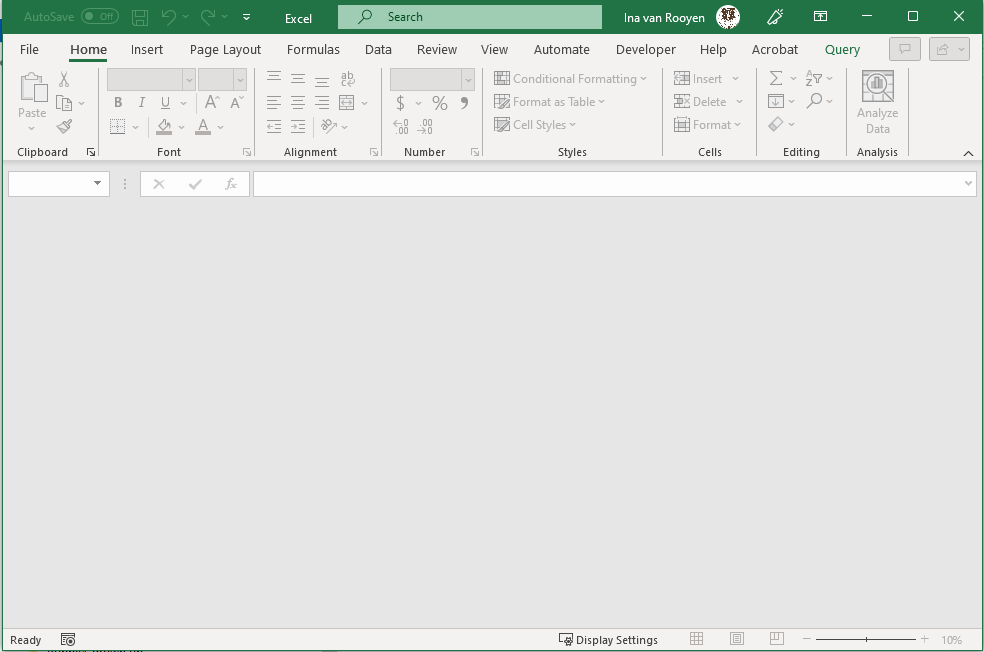Viewport: 984px width, 652px height.
Task: Click the Save floppy disk icon
Action: click(x=140, y=17)
